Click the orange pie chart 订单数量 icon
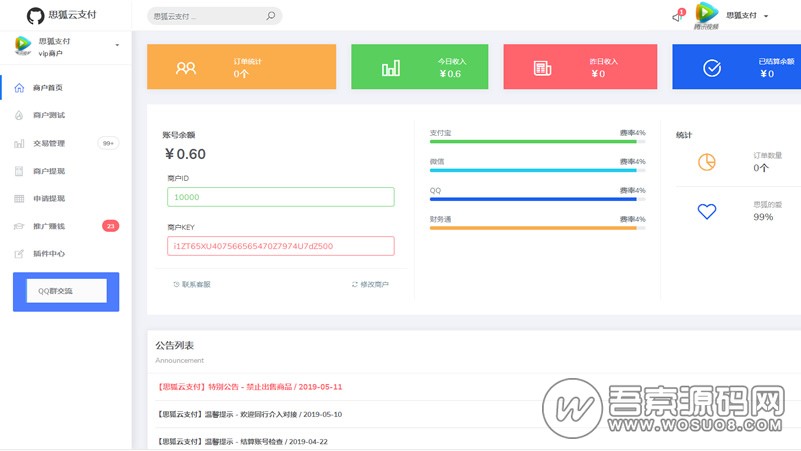Image resolution: width=801 pixels, height=451 pixels. point(707,161)
